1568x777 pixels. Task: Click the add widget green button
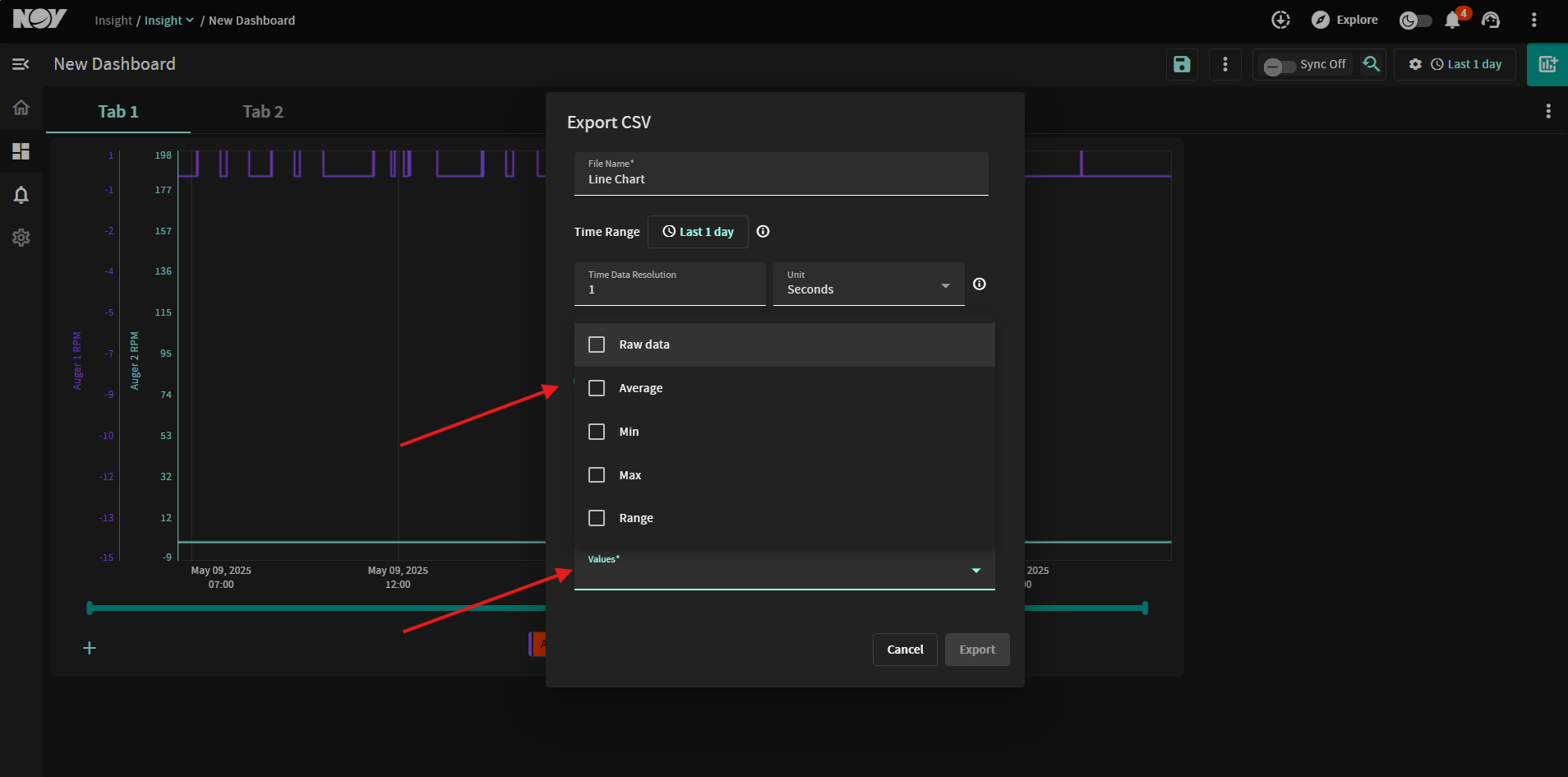coord(1547,64)
